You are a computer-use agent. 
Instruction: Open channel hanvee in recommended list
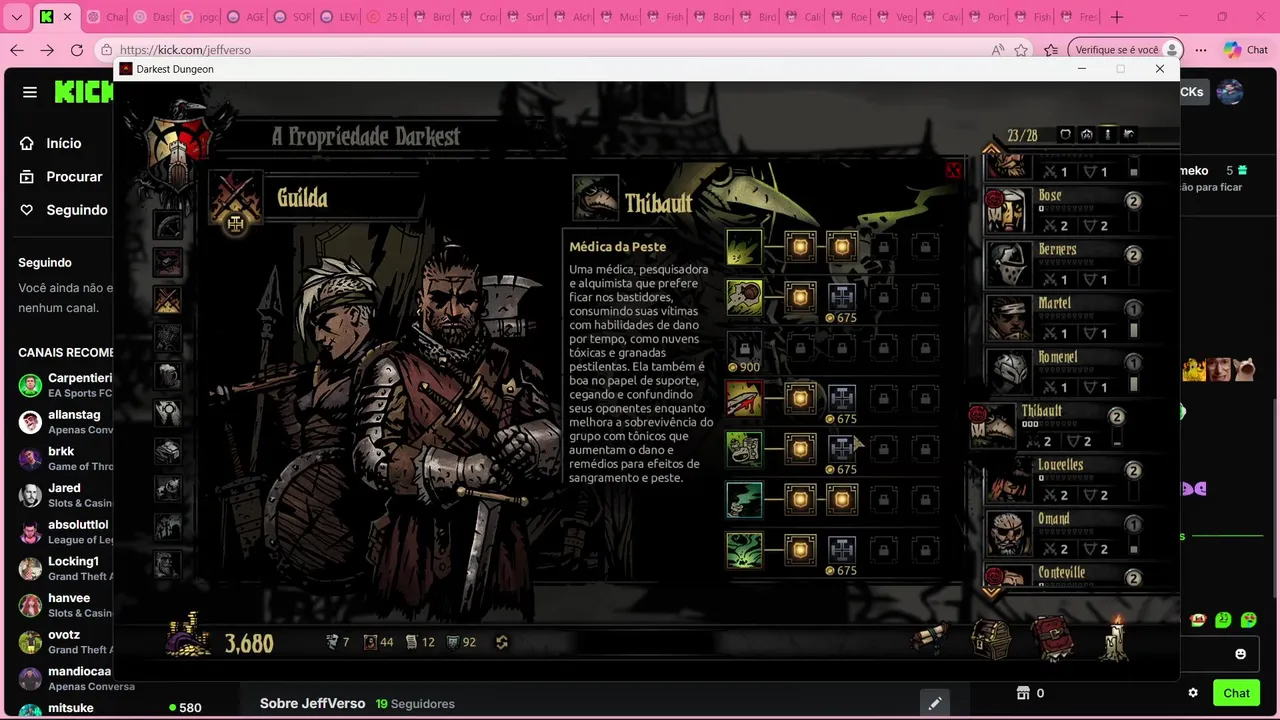pos(64,605)
